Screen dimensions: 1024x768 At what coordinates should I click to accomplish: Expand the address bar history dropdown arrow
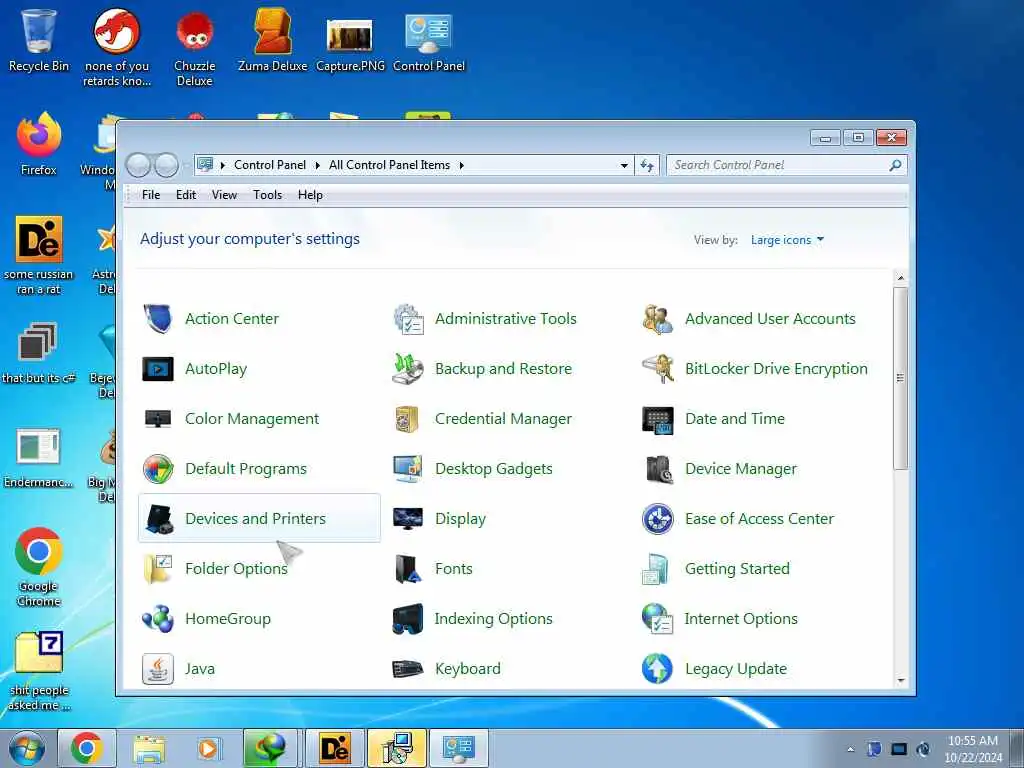coord(624,165)
